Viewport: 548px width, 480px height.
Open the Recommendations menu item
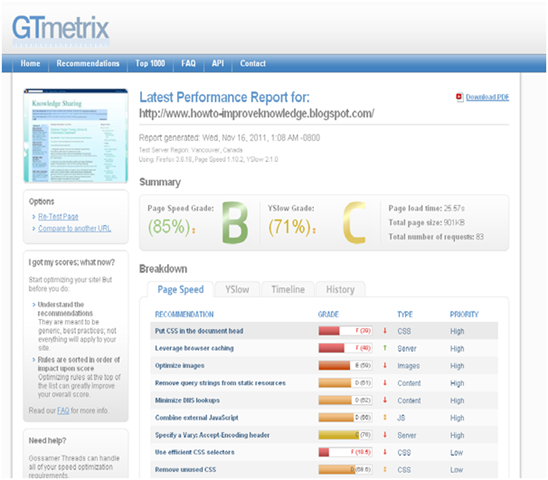pyautogui.click(x=88, y=63)
